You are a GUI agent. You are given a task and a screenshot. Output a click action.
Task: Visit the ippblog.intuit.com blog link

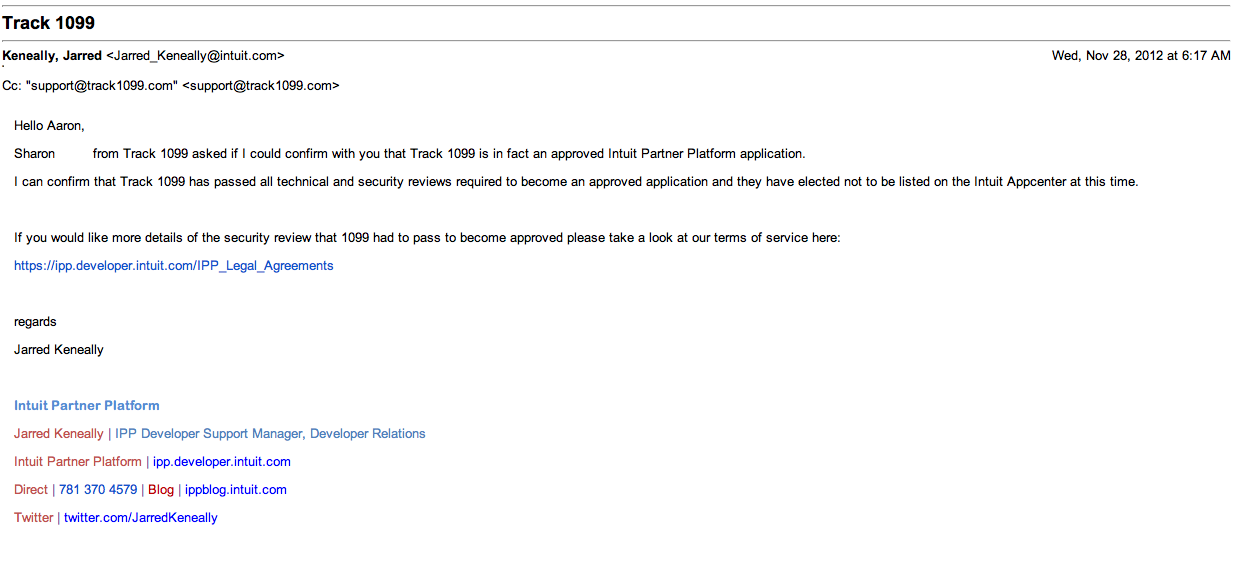tap(236, 490)
